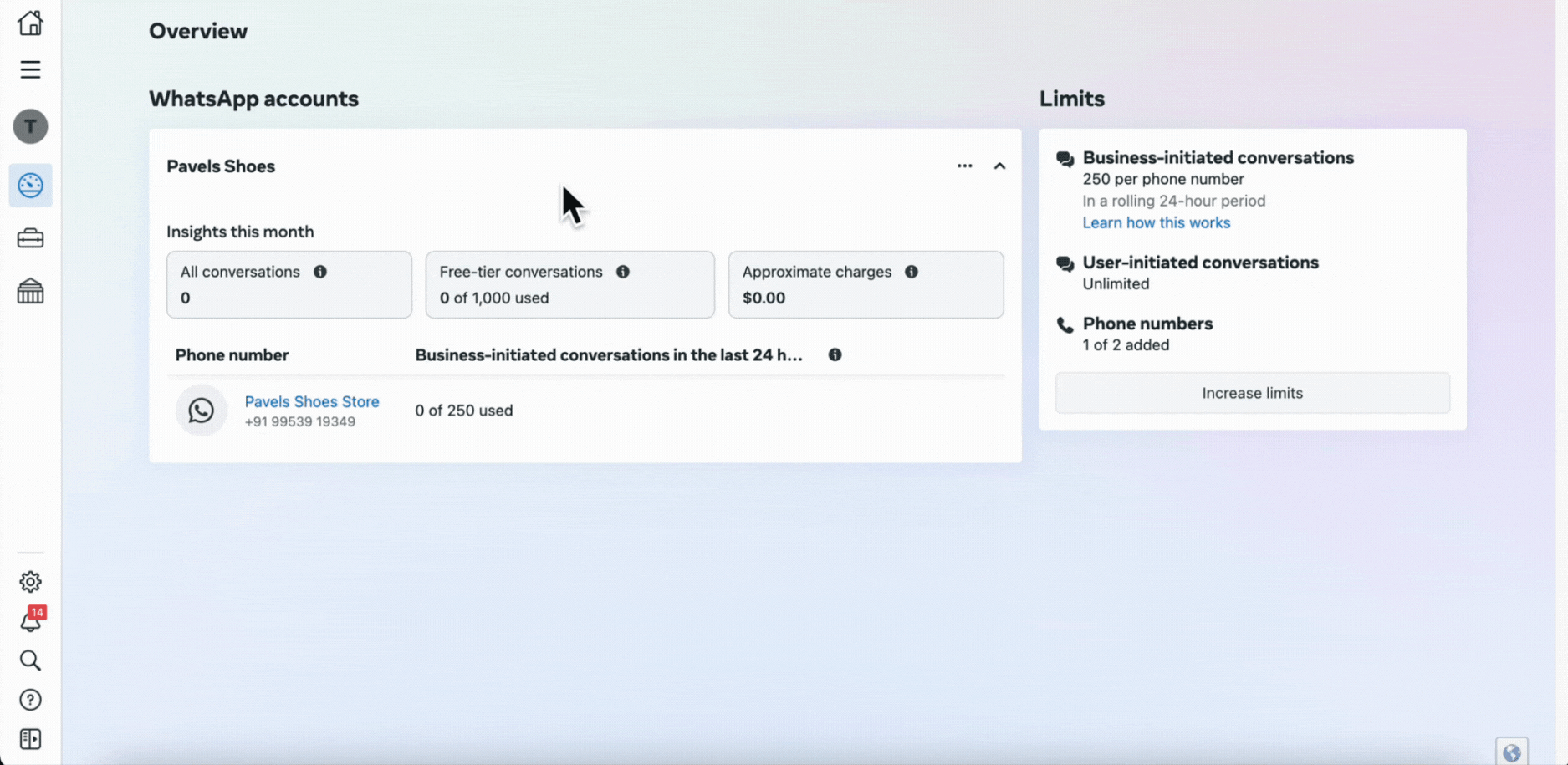Toggle the sidebar panel icon at bottom
Image resolution: width=1568 pixels, height=765 pixels.
(x=30, y=739)
